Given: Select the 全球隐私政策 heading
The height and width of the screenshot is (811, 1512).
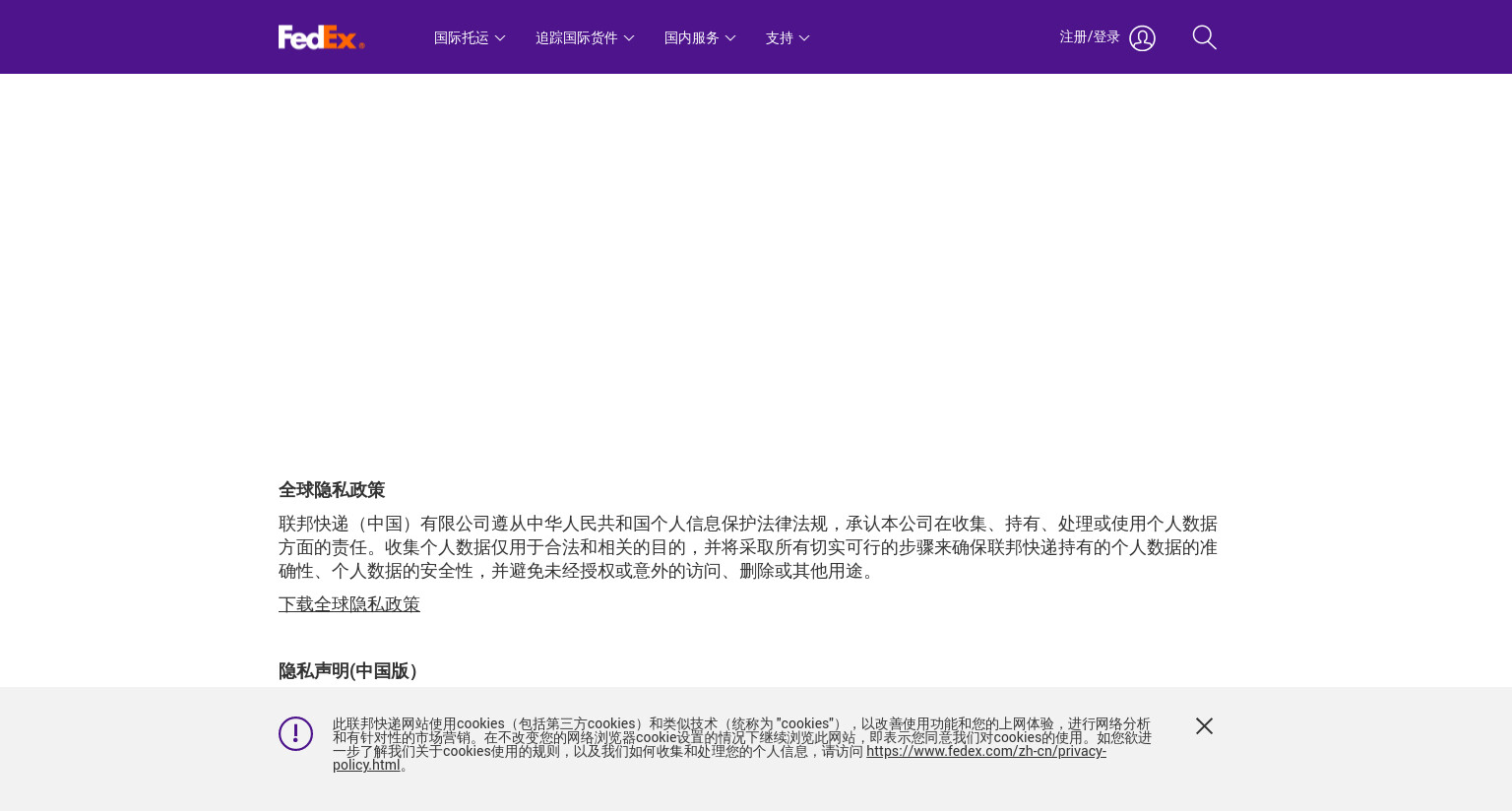Looking at the screenshot, I should (332, 490).
